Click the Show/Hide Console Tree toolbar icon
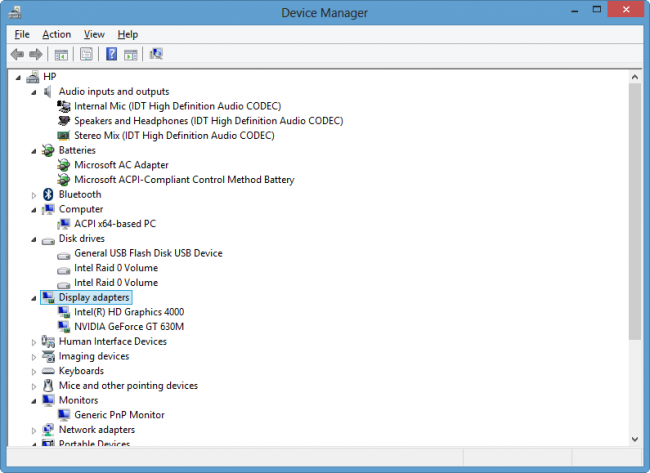 (x=61, y=54)
